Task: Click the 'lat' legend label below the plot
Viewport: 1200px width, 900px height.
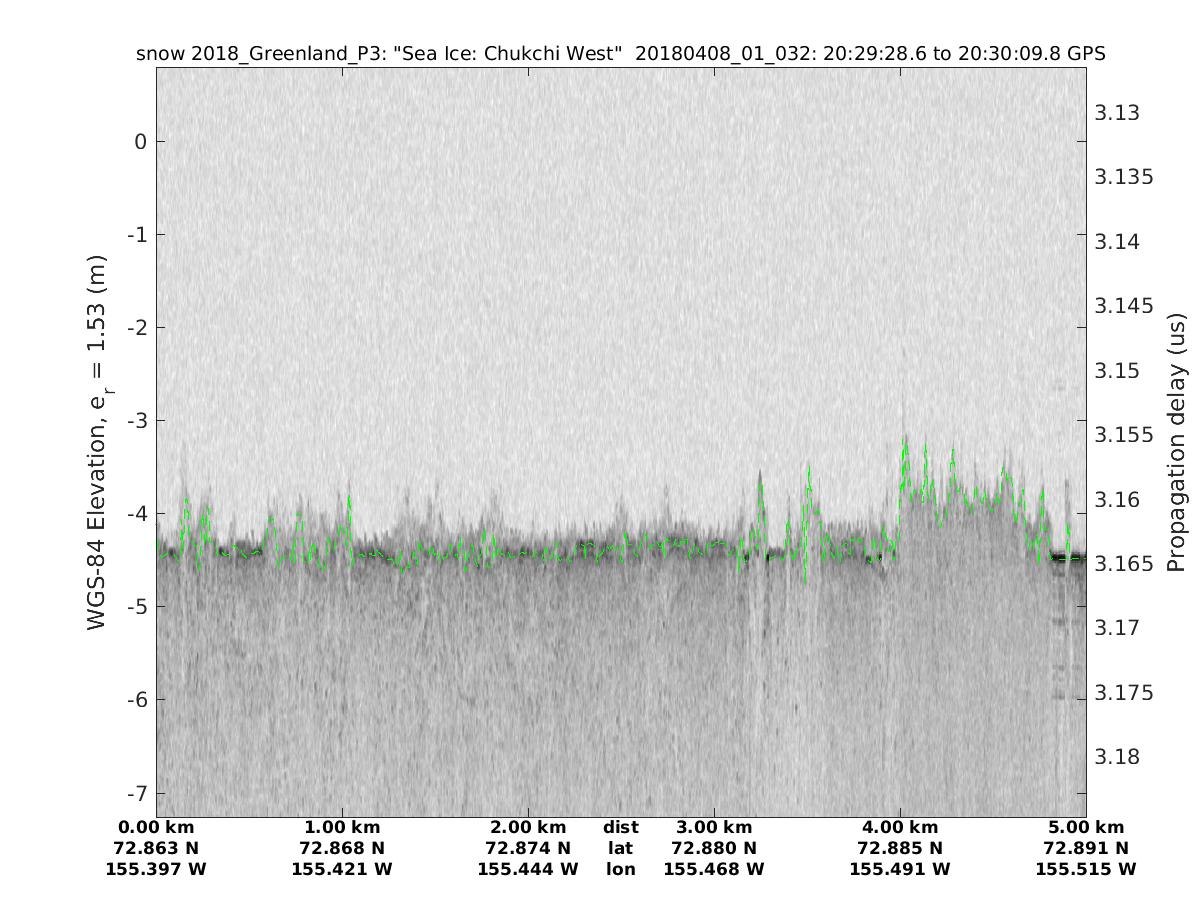Action: coord(620,849)
